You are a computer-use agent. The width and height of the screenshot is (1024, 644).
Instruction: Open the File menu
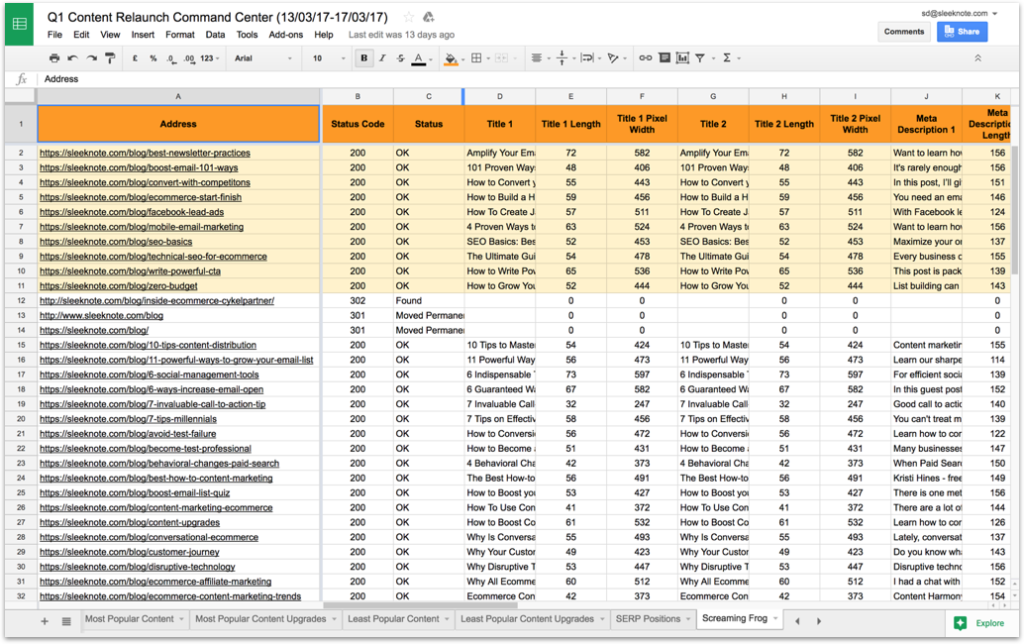(55, 35)
